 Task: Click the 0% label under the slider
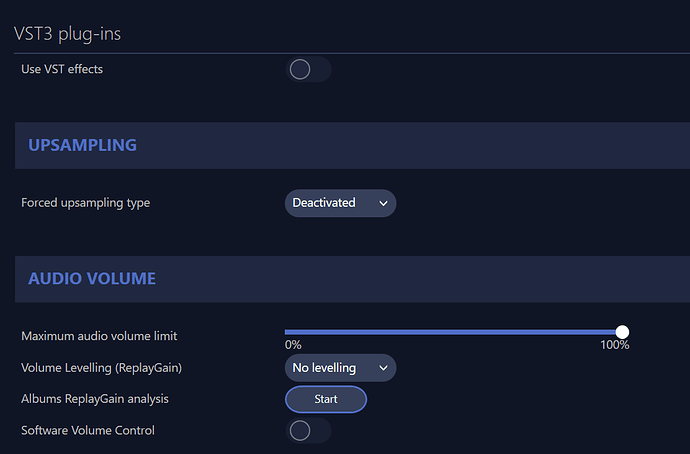click(293, 345)
